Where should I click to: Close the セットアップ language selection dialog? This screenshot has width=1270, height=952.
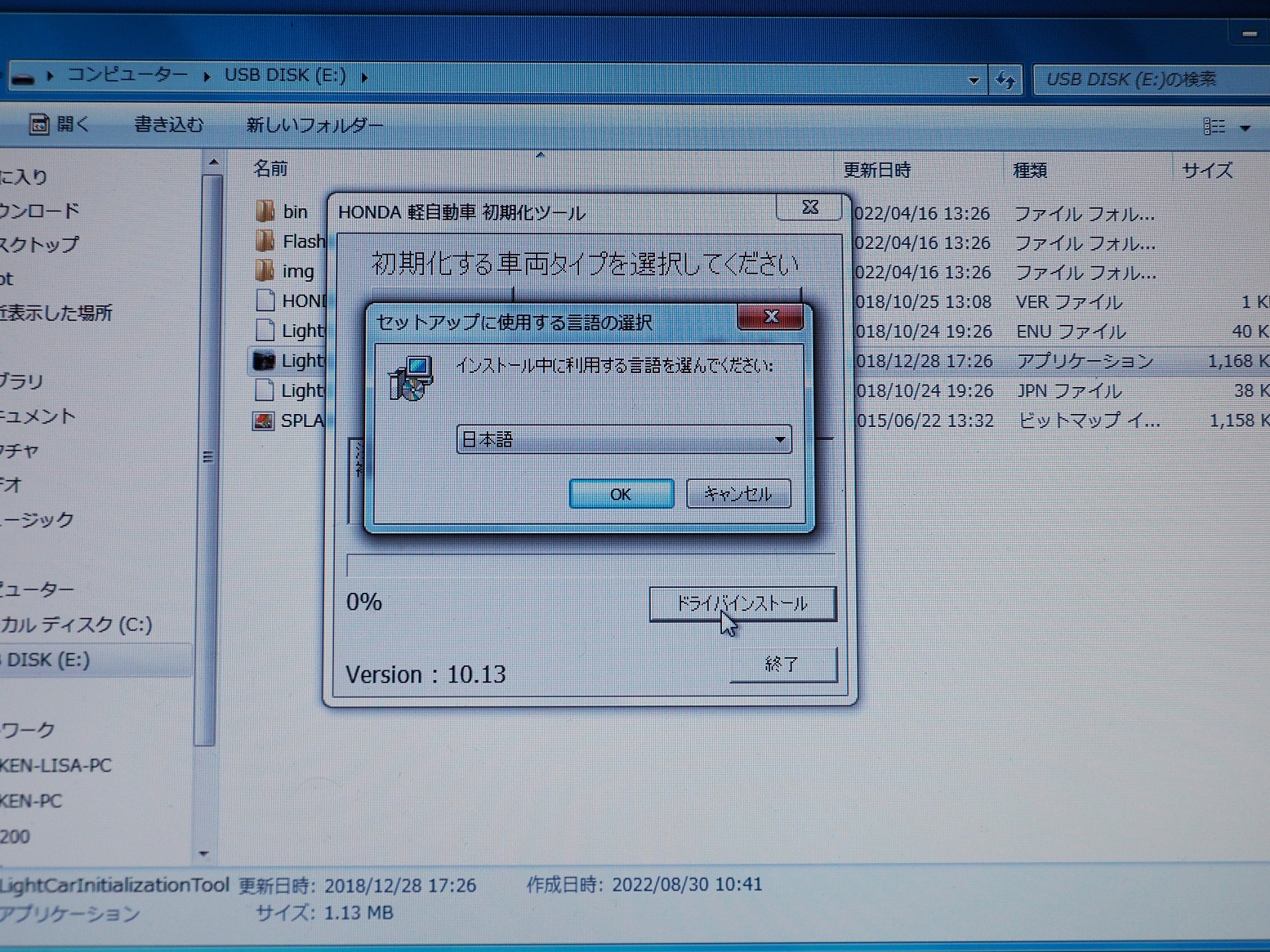click(770, 317)
